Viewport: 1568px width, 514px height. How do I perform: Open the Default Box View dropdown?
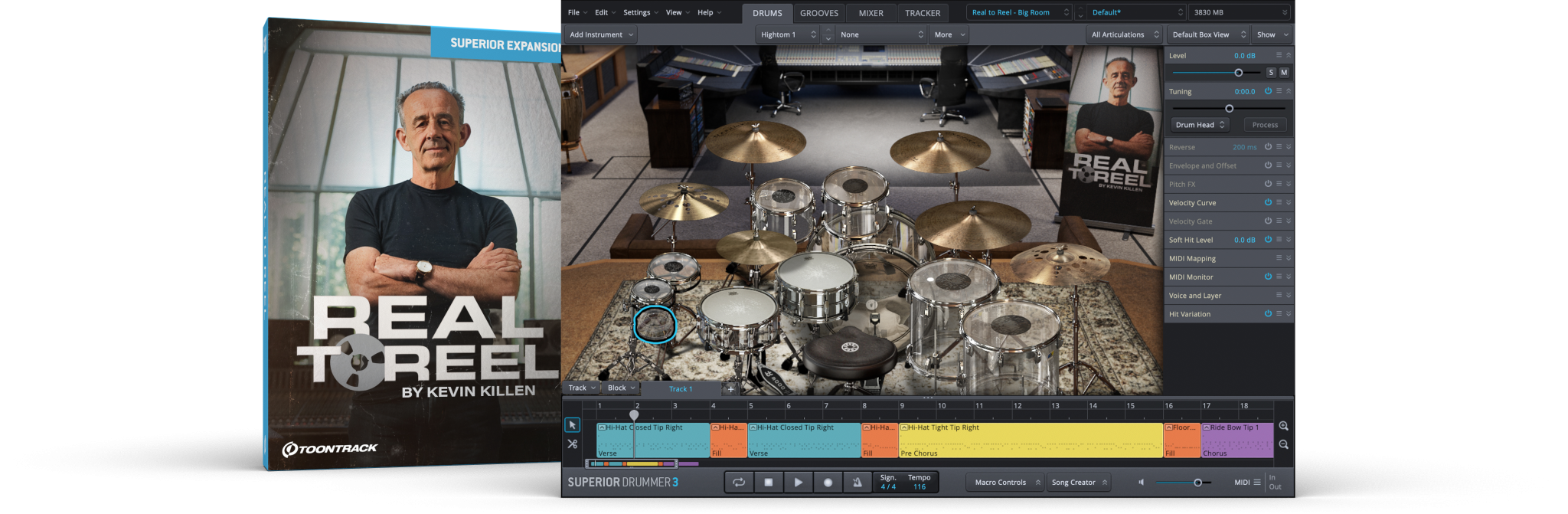(1208, 34)
